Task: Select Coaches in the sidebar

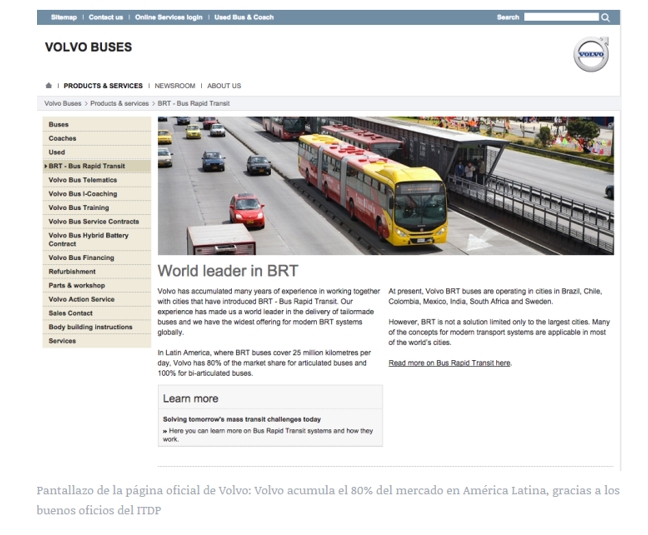Action: coord(62,139)
